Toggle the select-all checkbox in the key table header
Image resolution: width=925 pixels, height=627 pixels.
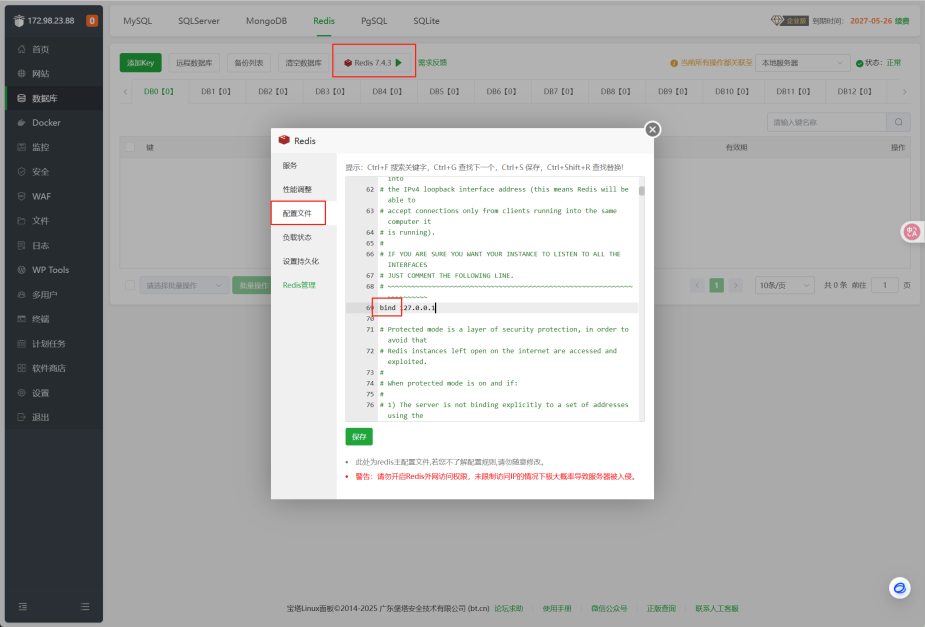coord(130,147)
